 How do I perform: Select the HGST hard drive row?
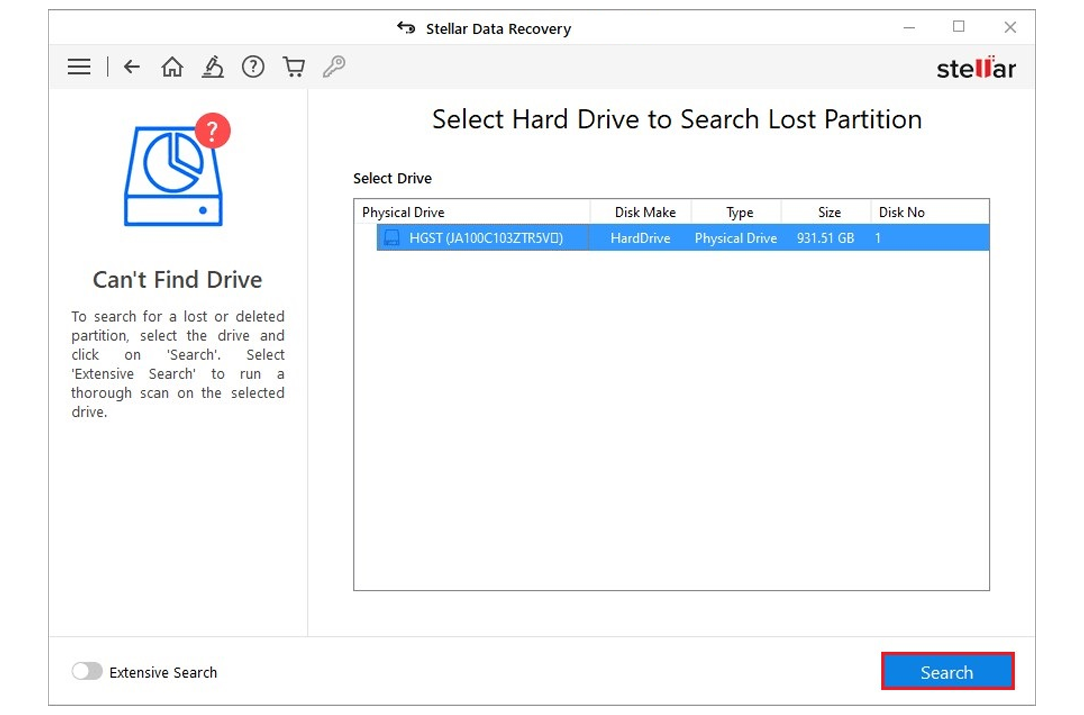coord(600,238)
